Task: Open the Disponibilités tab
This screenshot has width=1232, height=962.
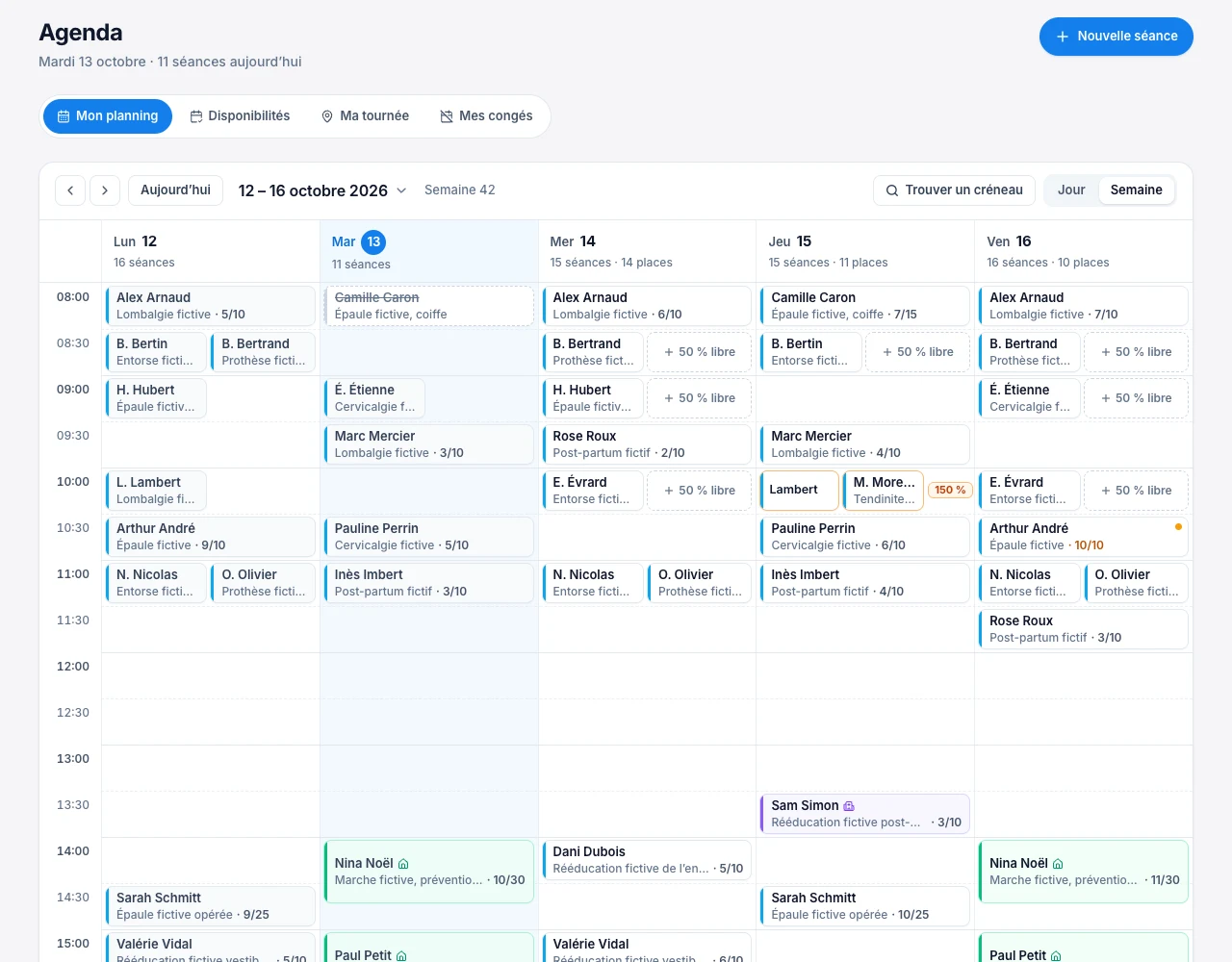Action: 240,116
